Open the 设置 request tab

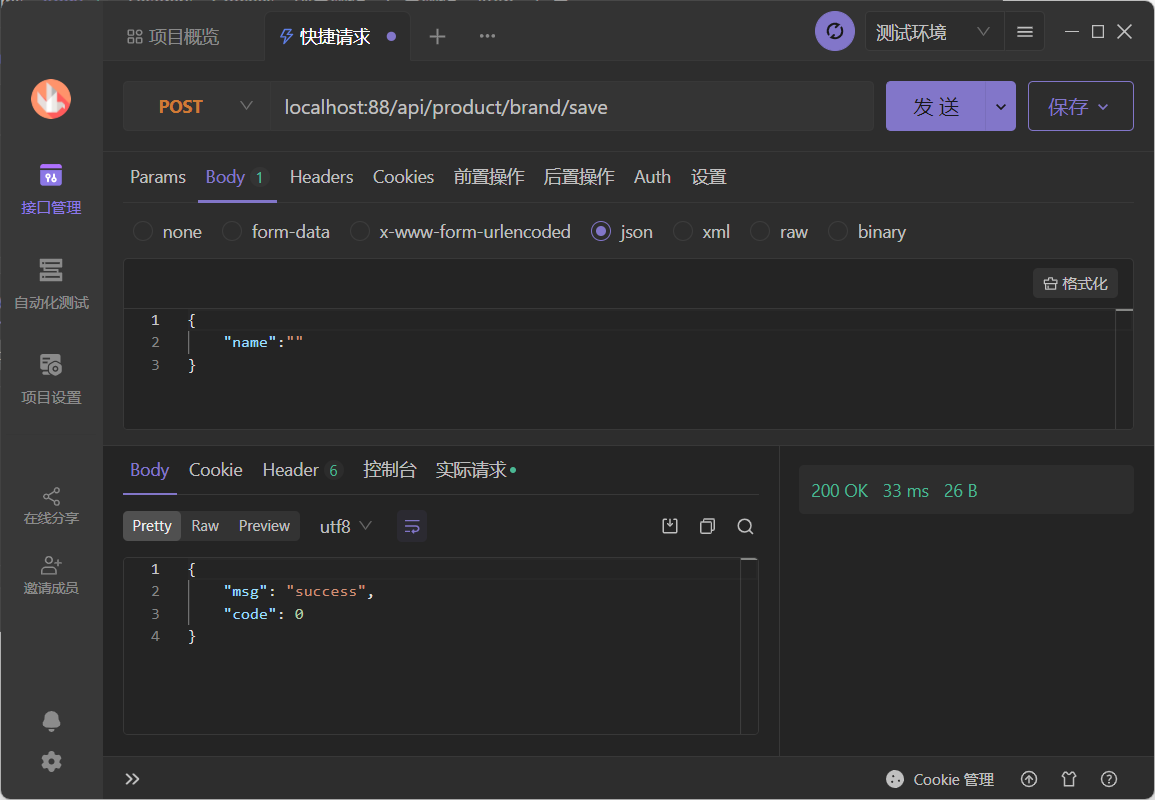709,178
